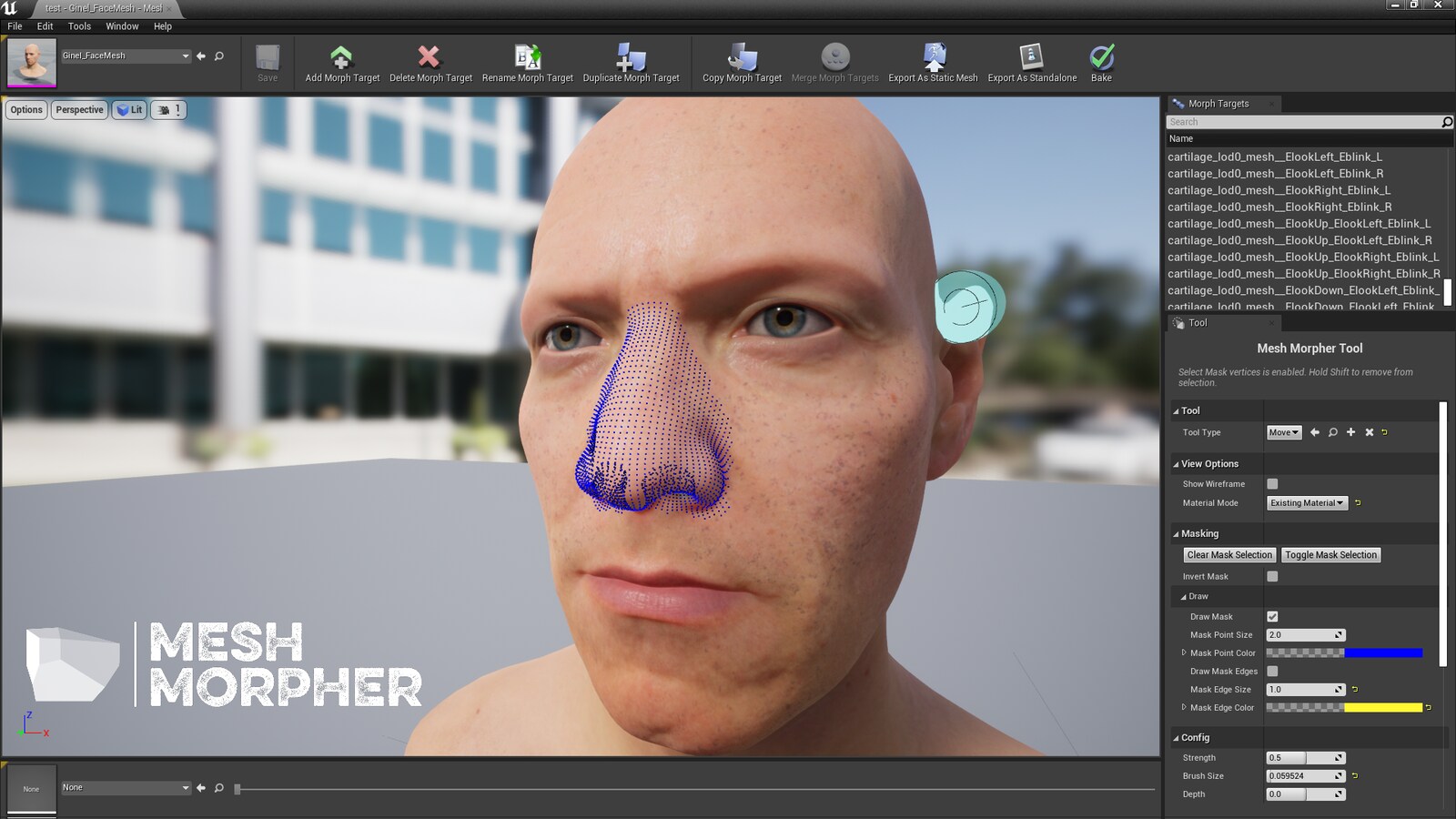Click the Rename Morph Target icon

(x=528, y=56)
